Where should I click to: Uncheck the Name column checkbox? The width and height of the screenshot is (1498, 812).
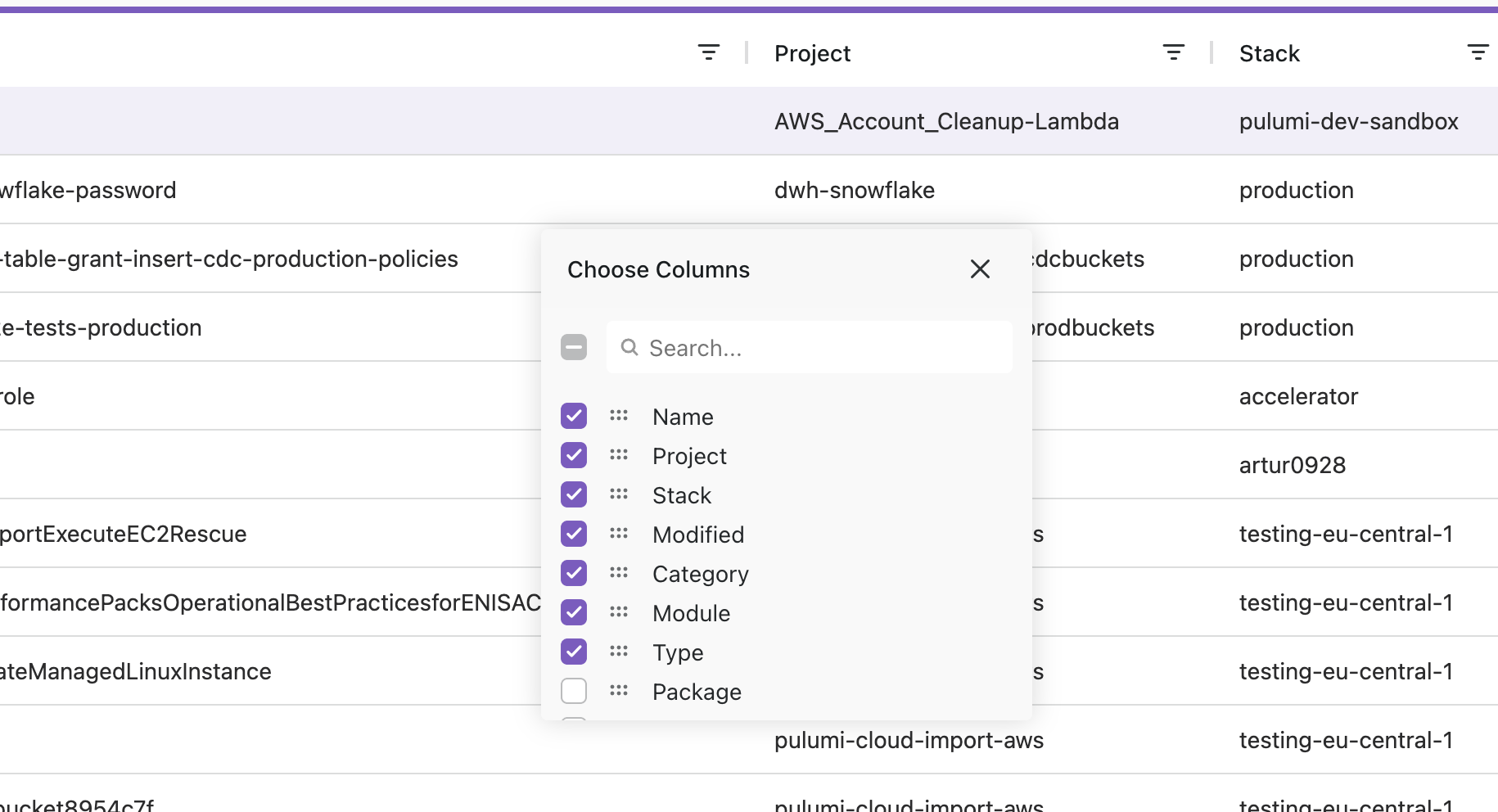click(574, 416)
